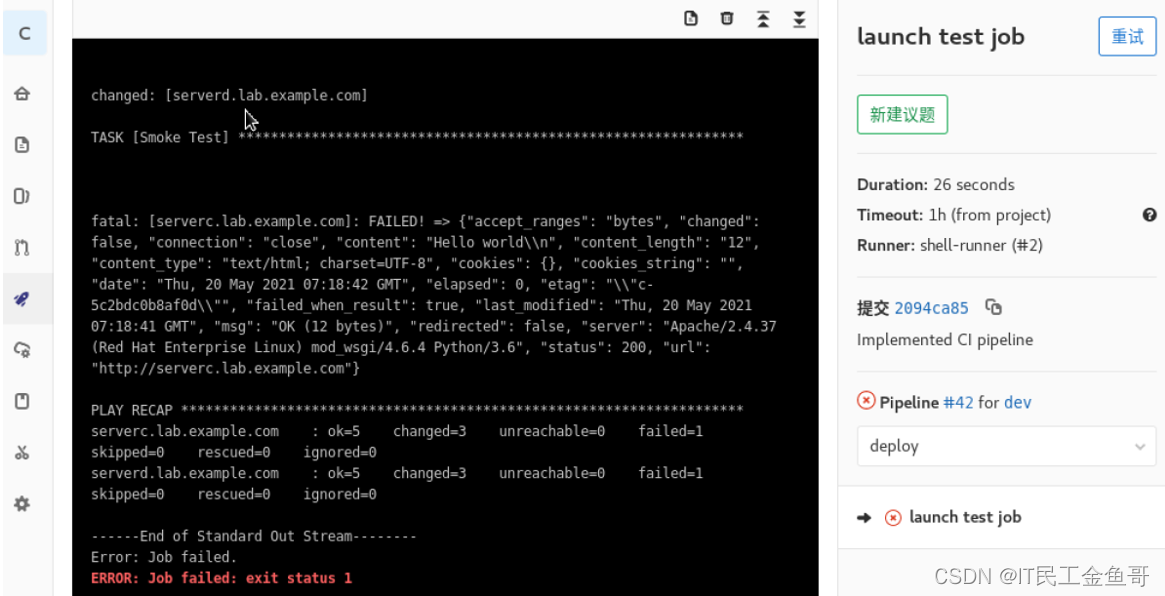Open the Packages icon in sidebar
1165x596 pixels.
22,401
